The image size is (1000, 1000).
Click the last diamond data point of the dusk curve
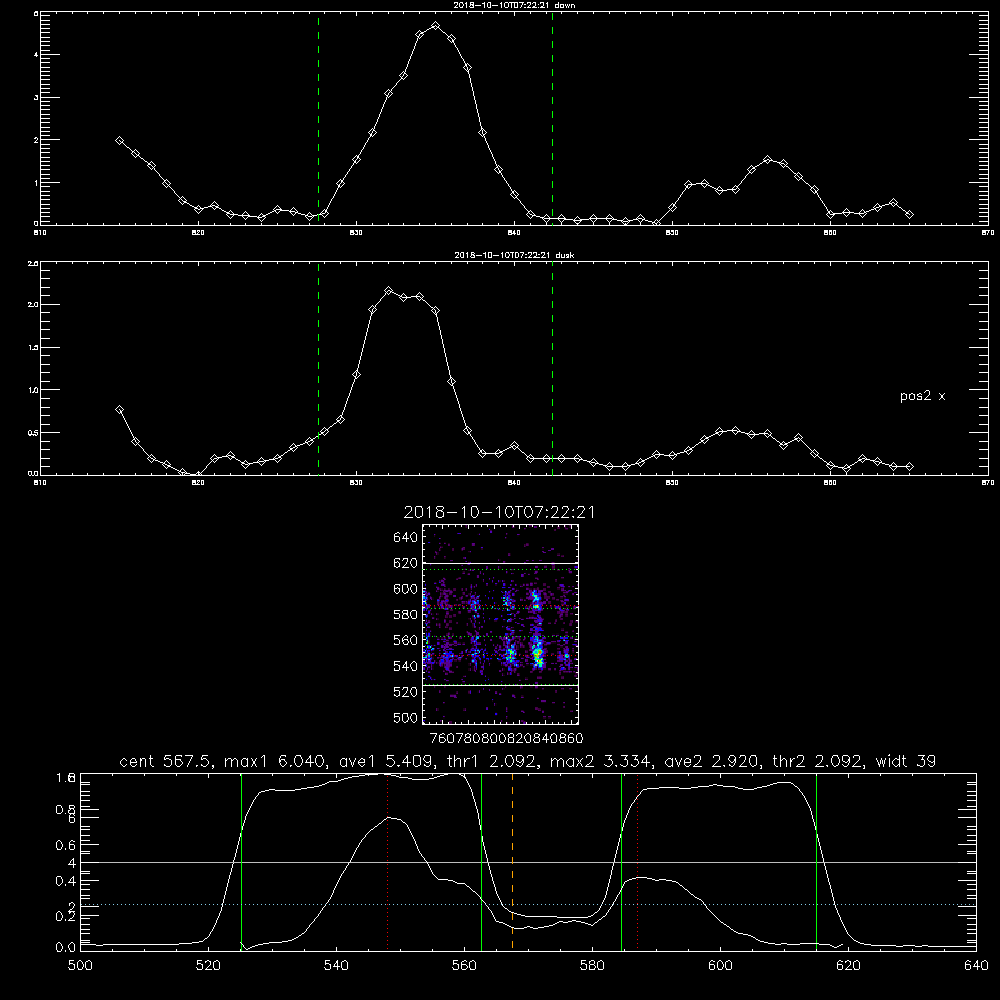point(909,467)
